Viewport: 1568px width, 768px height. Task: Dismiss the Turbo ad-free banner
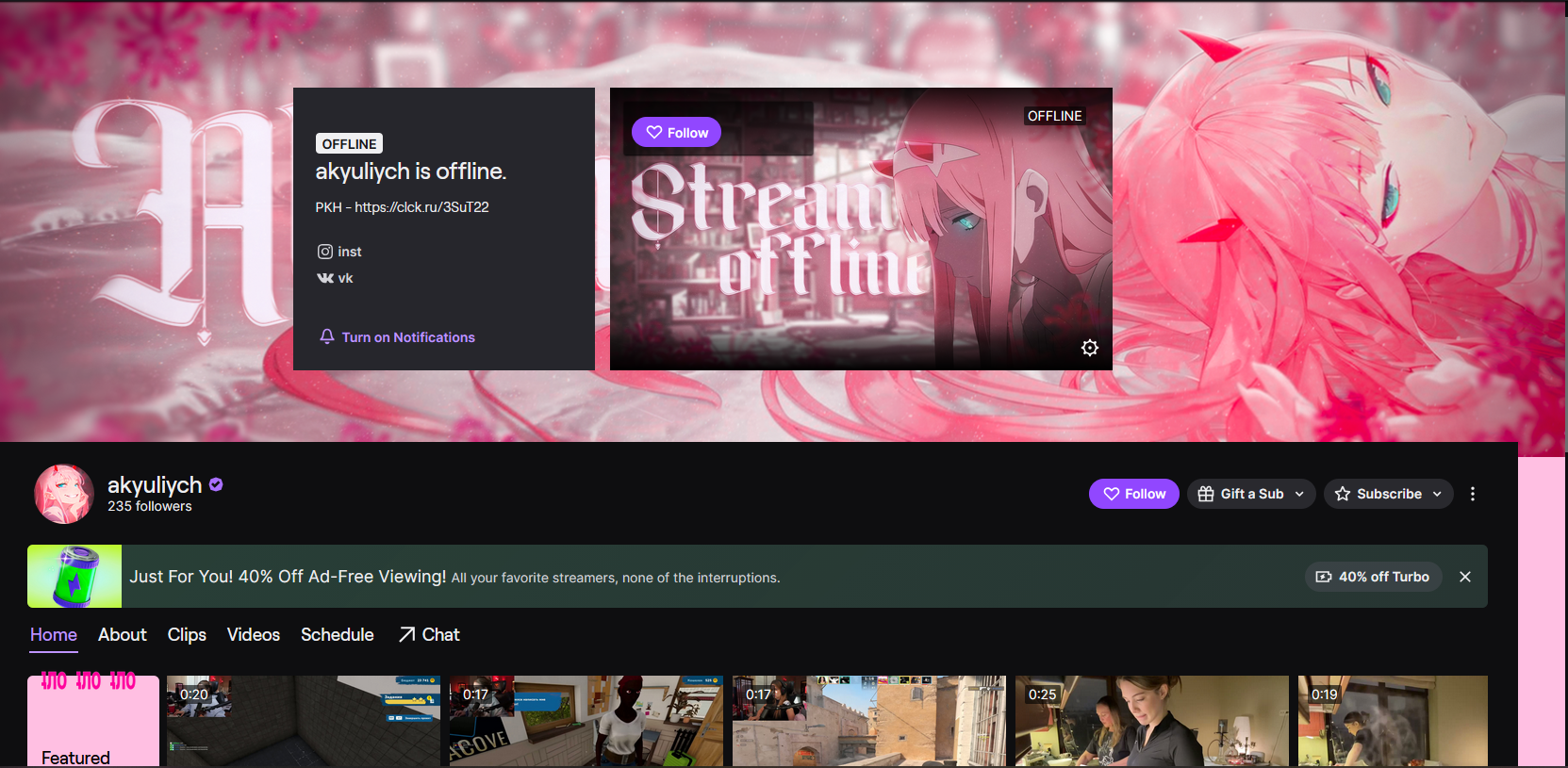coord(1465,577)
